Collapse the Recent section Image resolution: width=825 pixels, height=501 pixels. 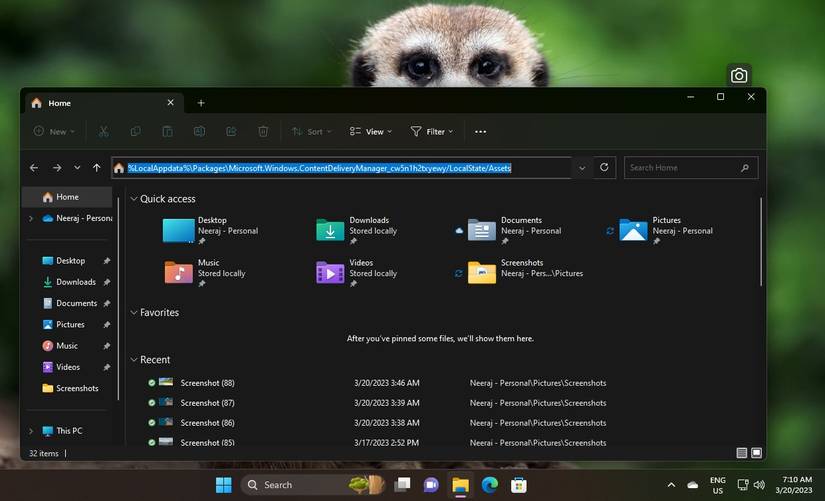(134, 360)
